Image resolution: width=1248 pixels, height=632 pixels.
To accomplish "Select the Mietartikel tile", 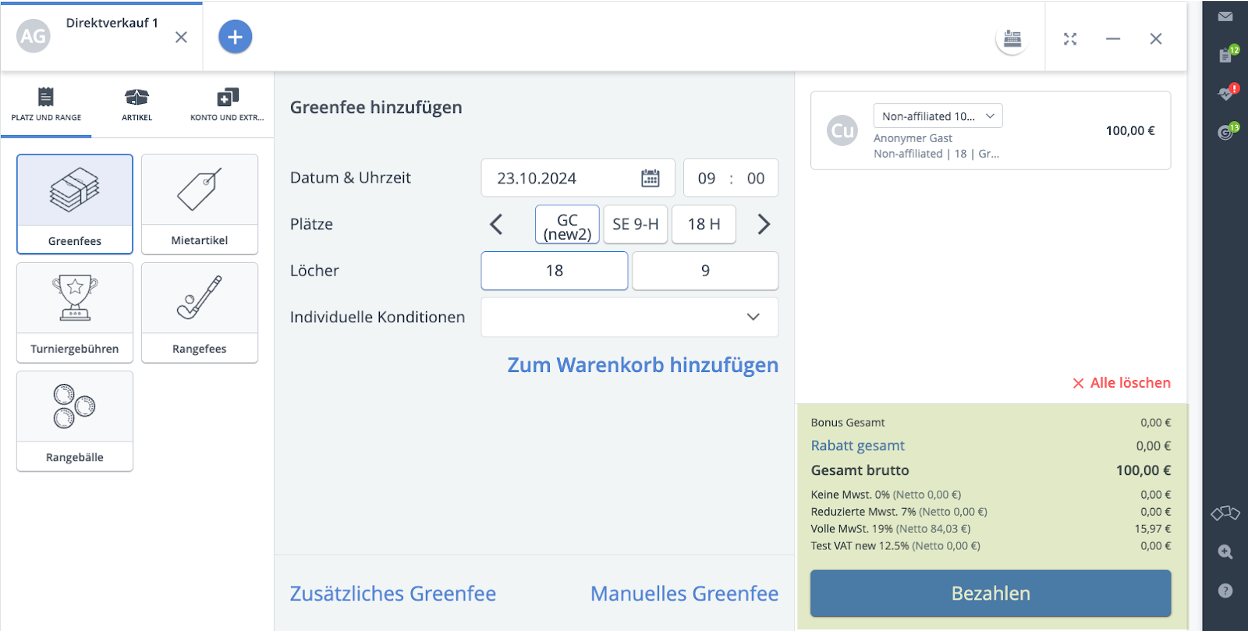I will [x=199, y=204].
